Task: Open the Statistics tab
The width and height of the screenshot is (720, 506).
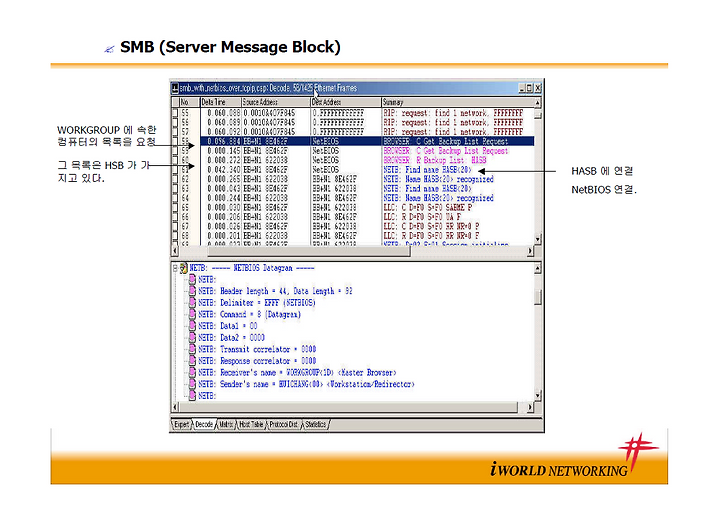Action: coord(315,424)
